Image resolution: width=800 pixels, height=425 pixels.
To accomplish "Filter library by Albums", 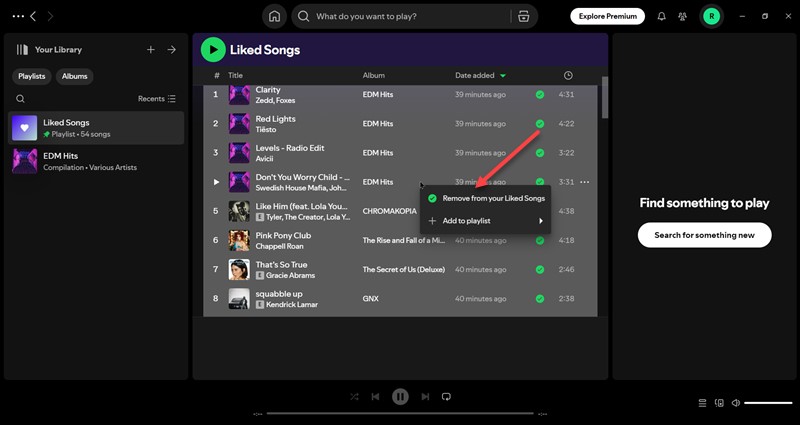I will (74, 76).
